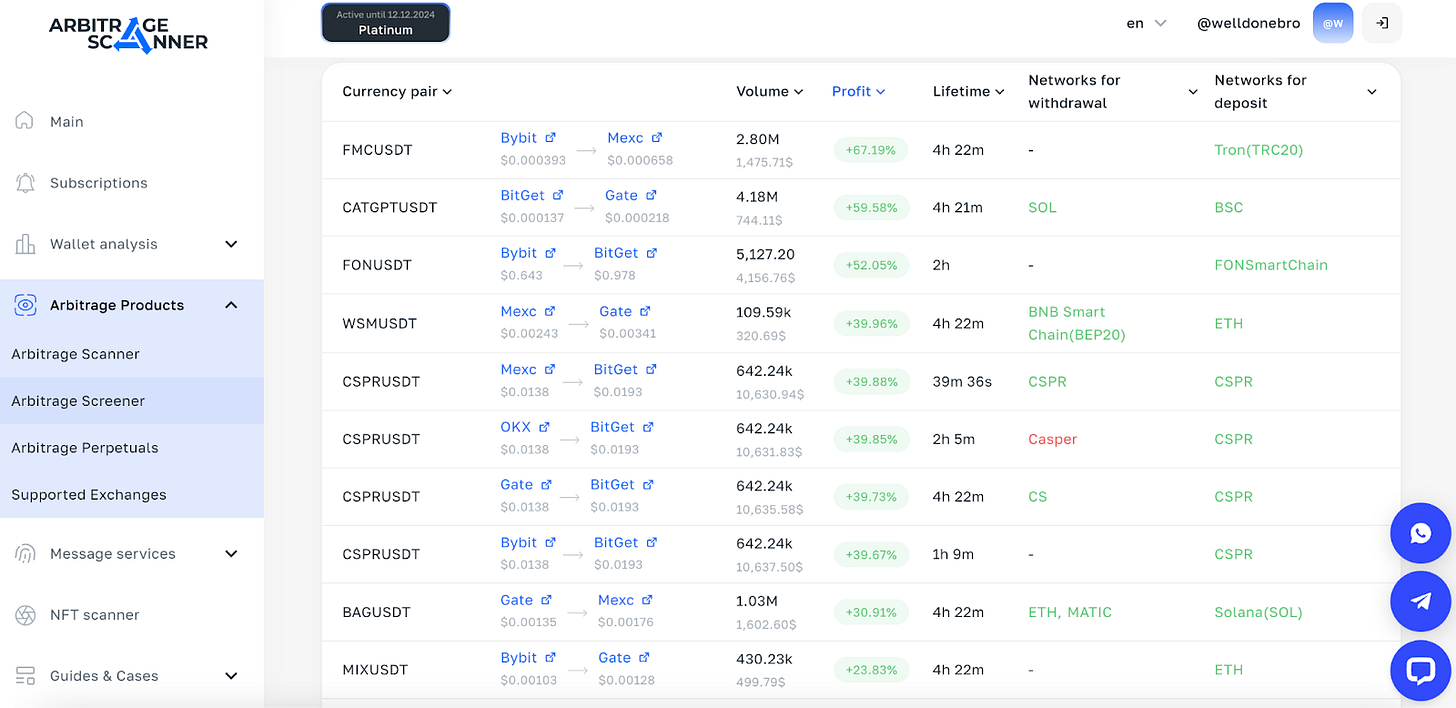The image size is (1456, 708).
Task: Click the +23.83% profit badge
Action: pos(871,669)
